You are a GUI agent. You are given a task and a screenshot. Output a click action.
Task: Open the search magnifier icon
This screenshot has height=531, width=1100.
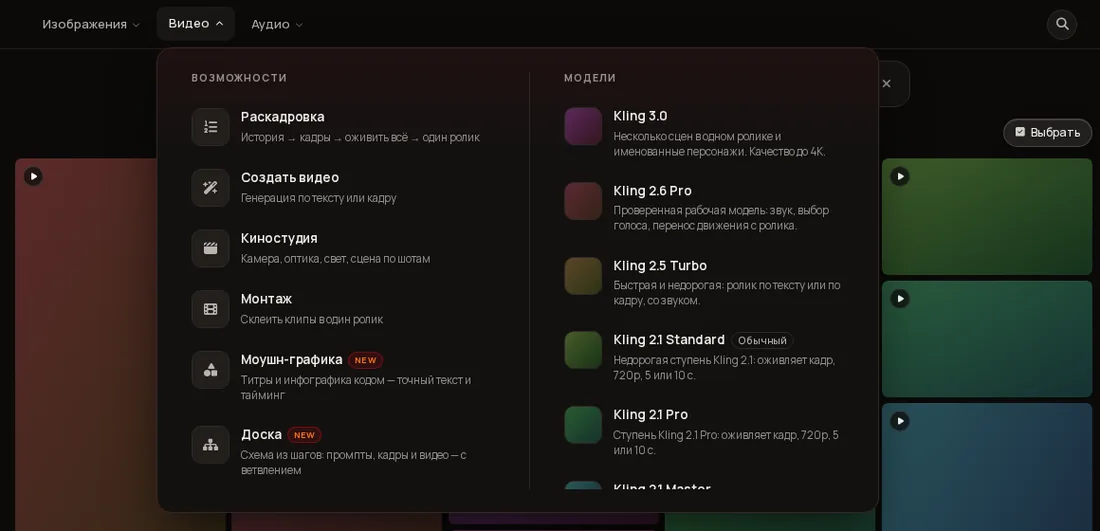[1061, 24]
